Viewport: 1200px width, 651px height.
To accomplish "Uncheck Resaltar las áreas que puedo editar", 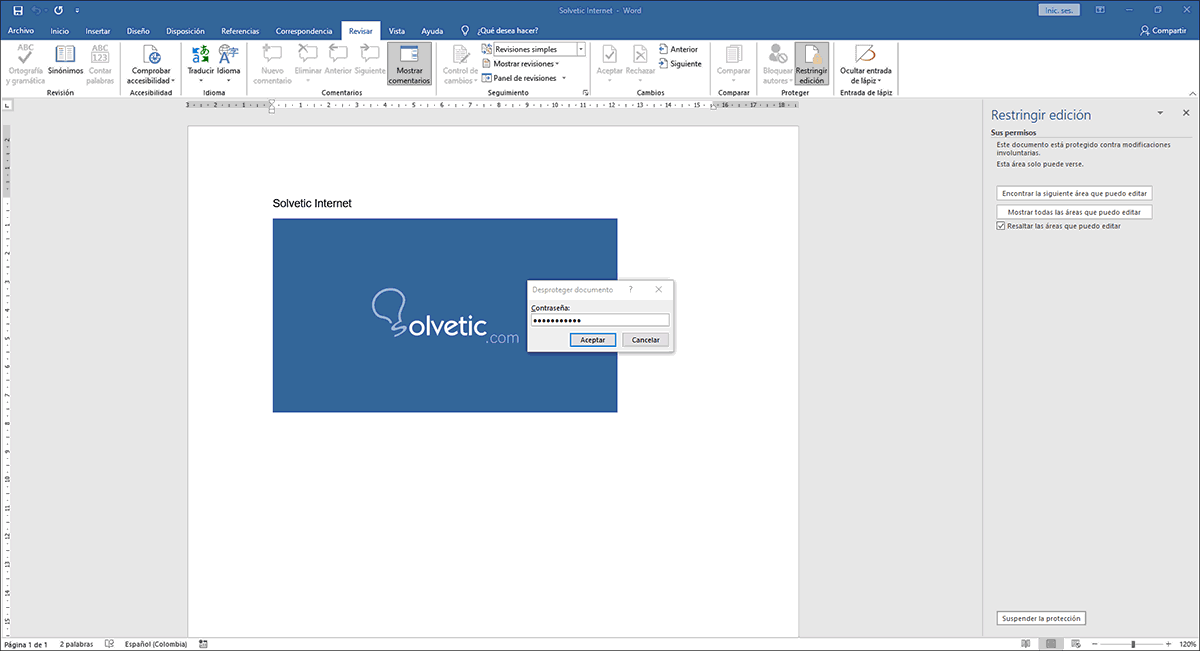I will (x=1001, y=227).
